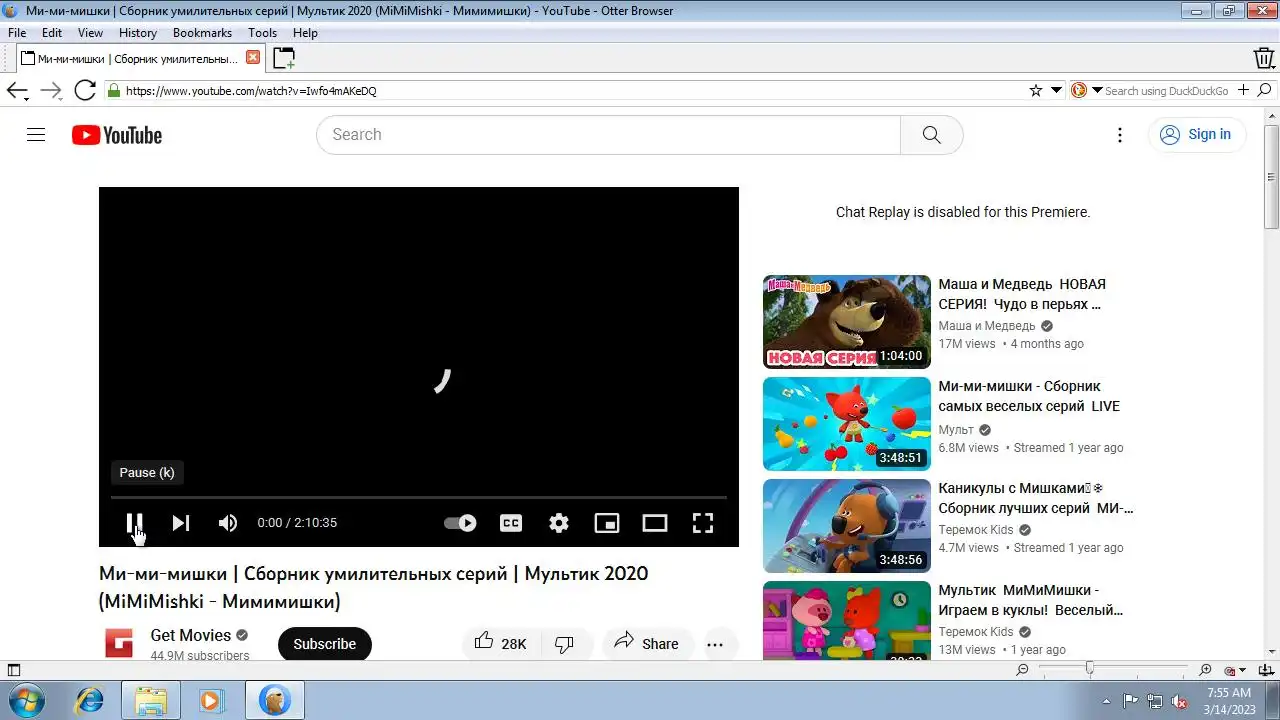
Task: Open the Edit menu
Action: click(x=52, y=33)
